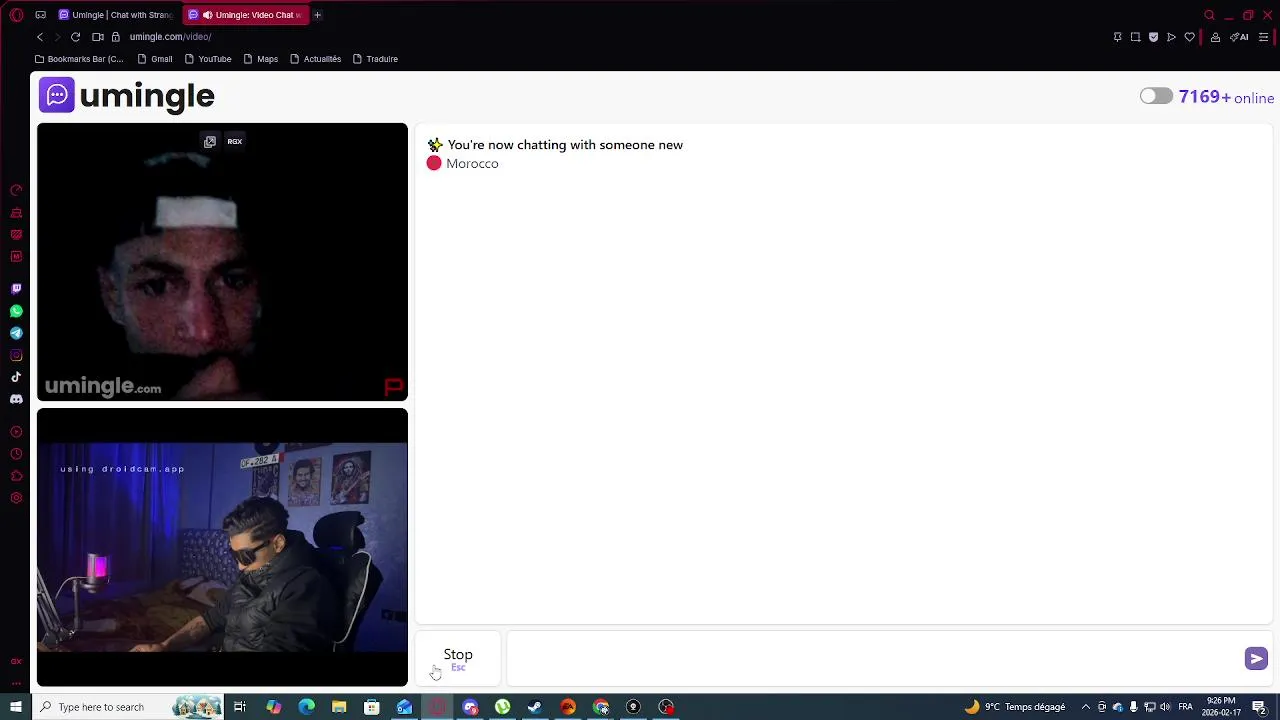
Task: Open the Gmail bookmark
Action: [155, 59]
